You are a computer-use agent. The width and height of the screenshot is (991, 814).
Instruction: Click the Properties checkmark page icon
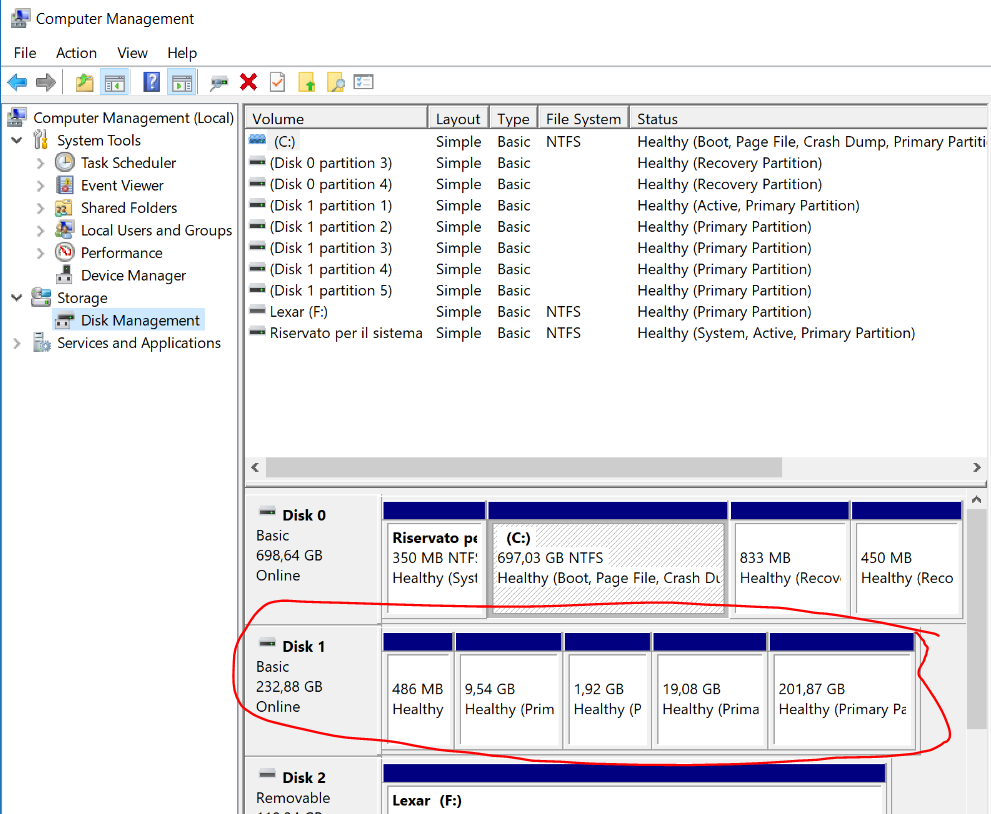(277, 82)
